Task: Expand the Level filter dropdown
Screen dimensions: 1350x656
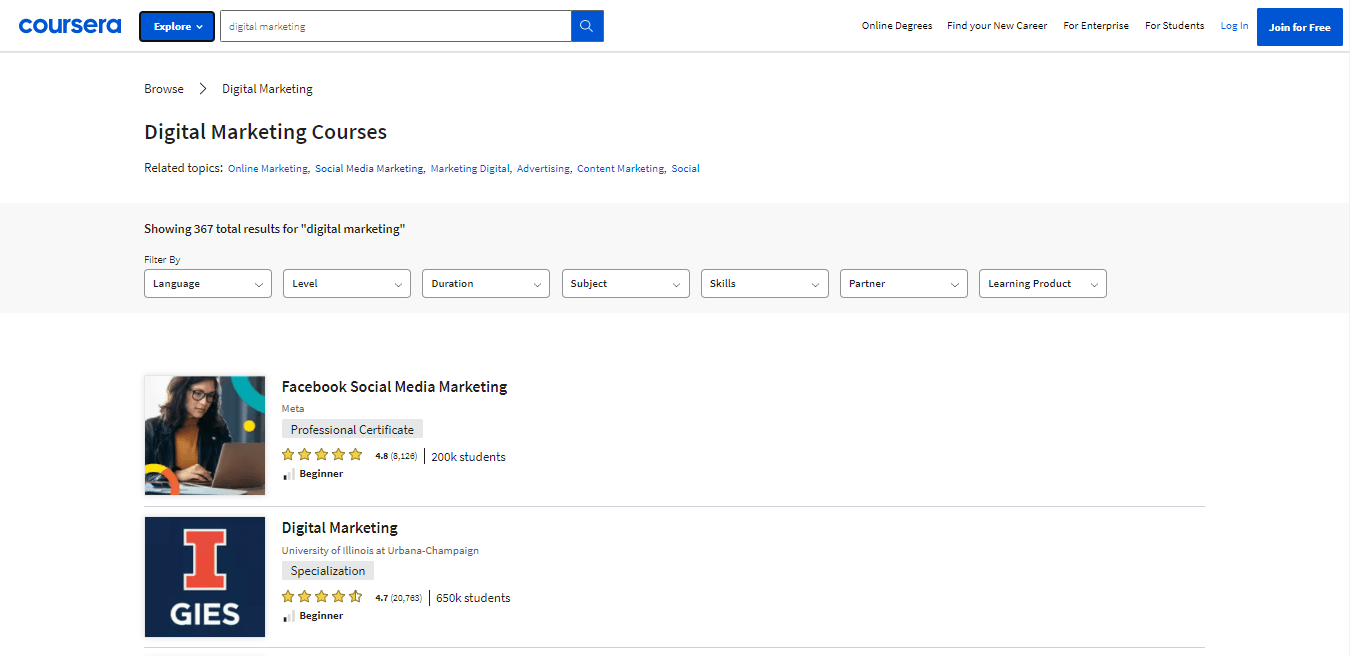Action: pos(346,284)
